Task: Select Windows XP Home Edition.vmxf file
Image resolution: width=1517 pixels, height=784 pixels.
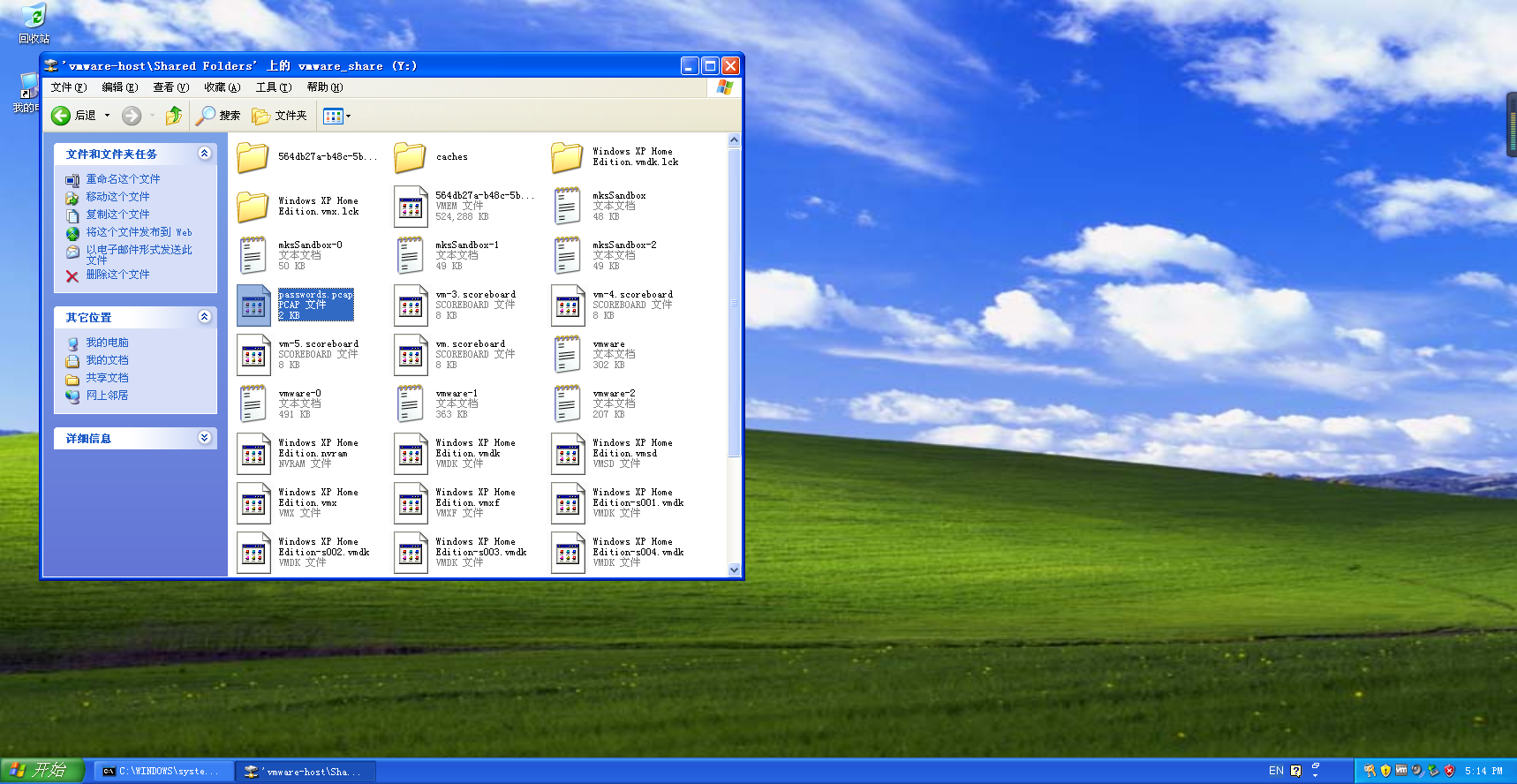Action: click(x=456, y=503)
